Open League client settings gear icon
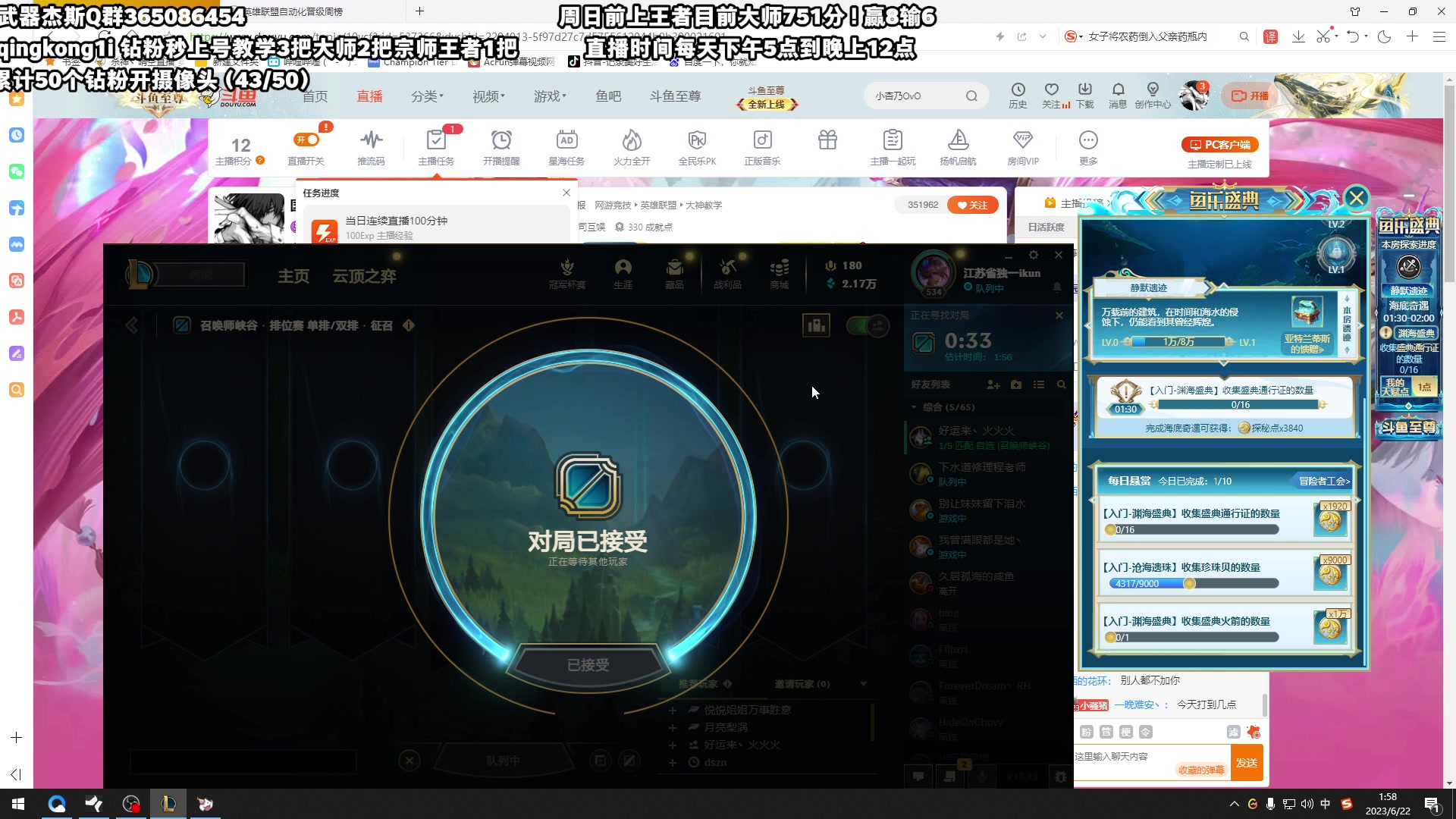 (1033, 255)
